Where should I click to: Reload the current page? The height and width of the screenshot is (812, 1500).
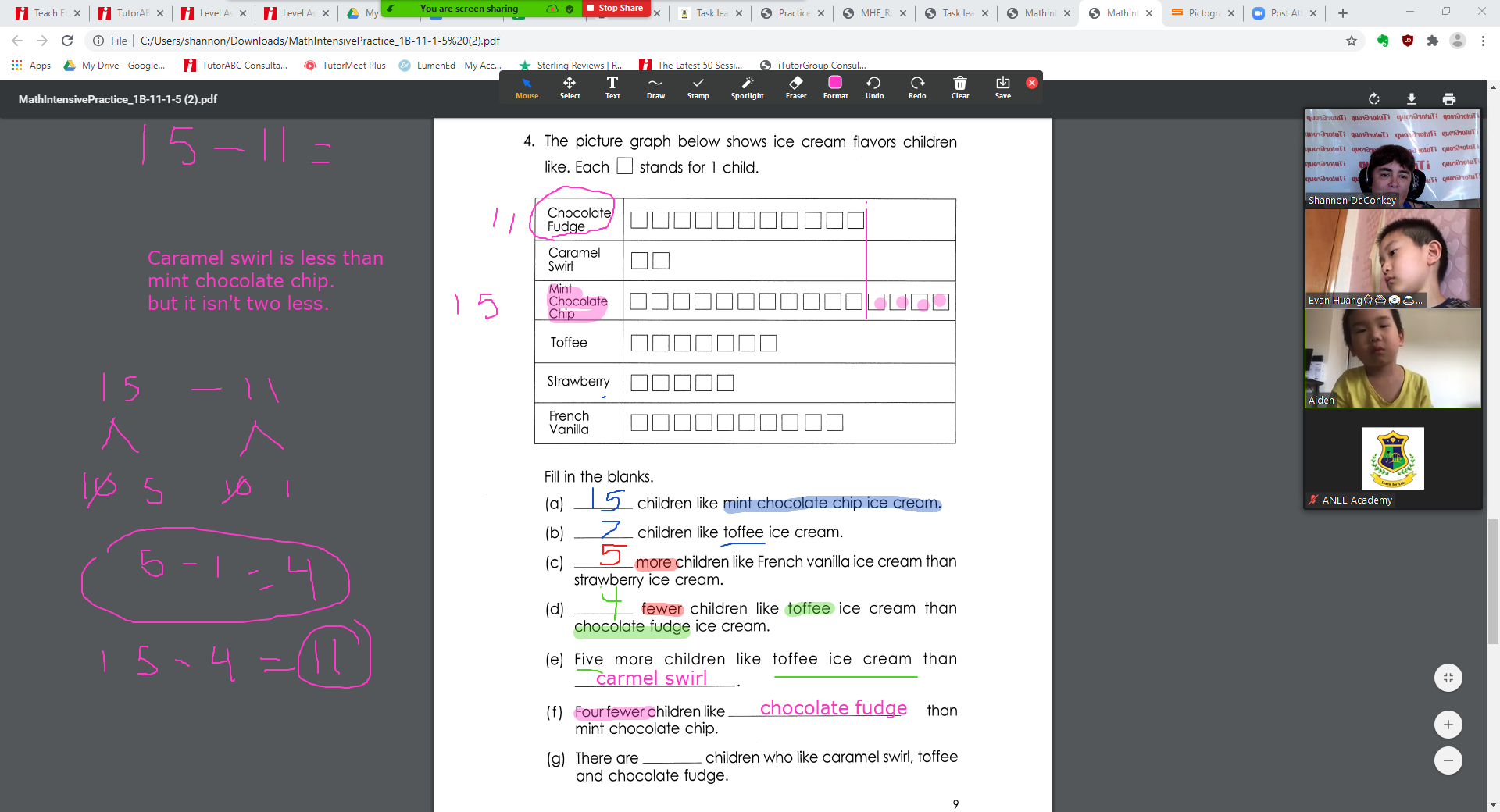coord(67,41)
